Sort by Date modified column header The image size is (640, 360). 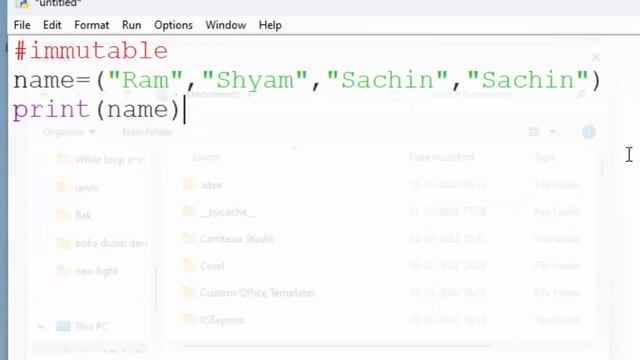442,157
